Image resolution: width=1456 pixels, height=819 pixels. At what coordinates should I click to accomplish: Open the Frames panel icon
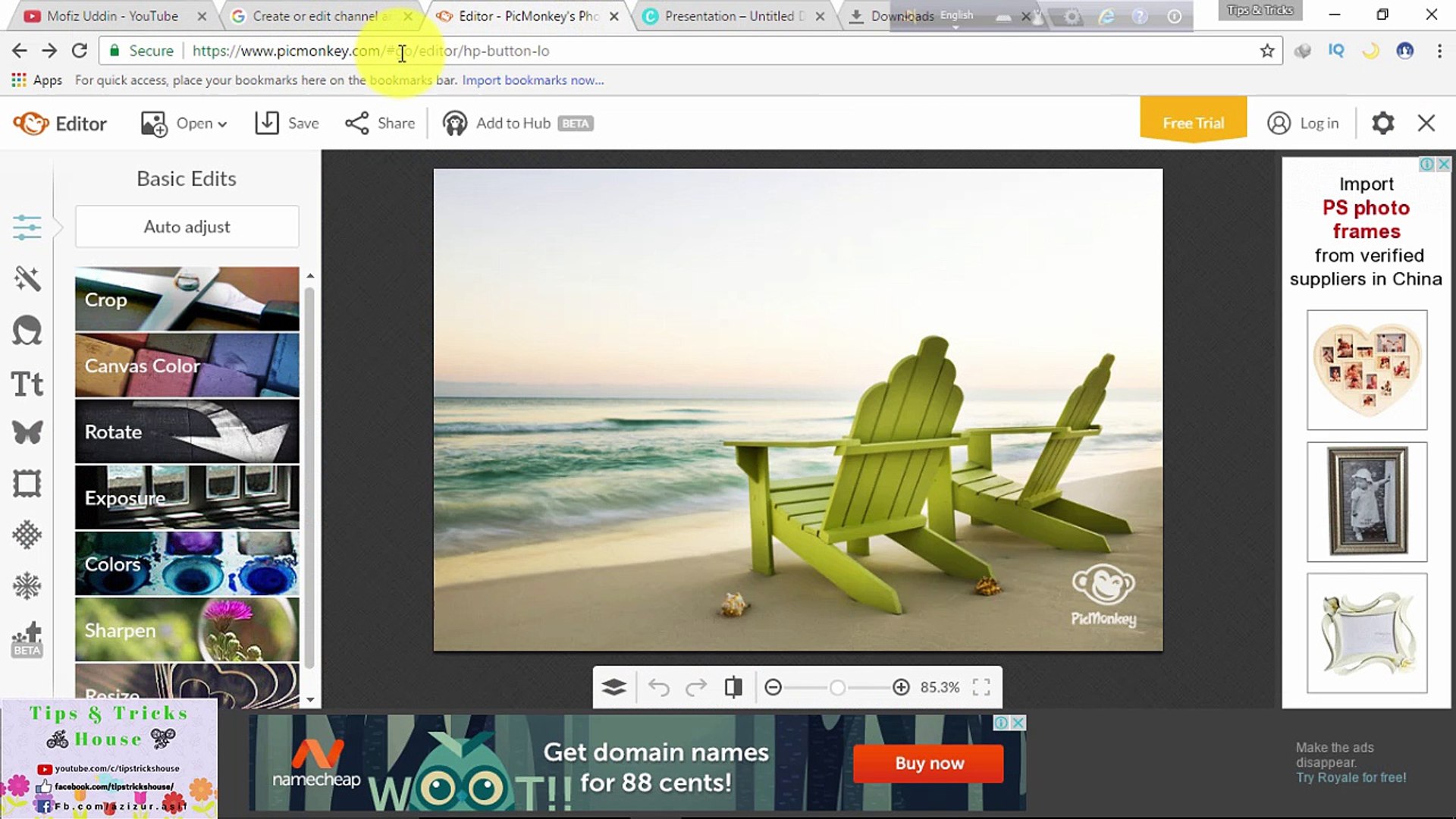click(27, 484)
